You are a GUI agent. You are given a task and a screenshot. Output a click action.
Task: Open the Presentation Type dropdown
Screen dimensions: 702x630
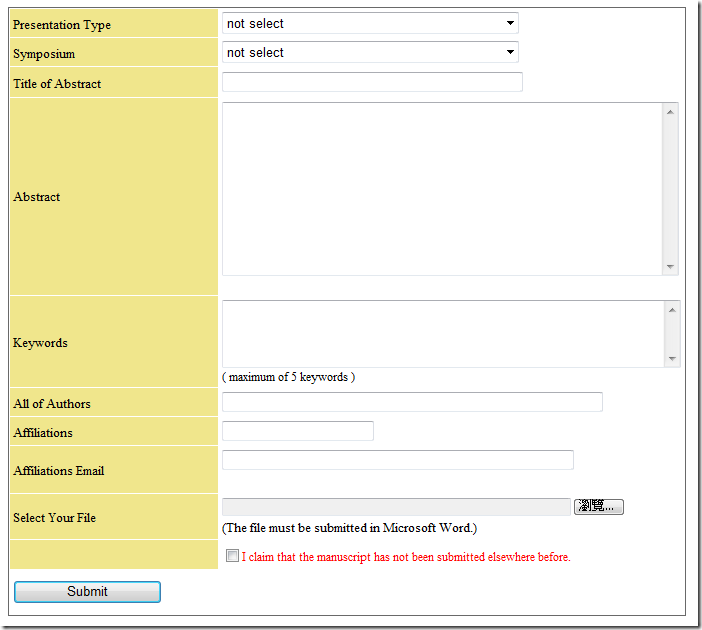coord(368,23)
